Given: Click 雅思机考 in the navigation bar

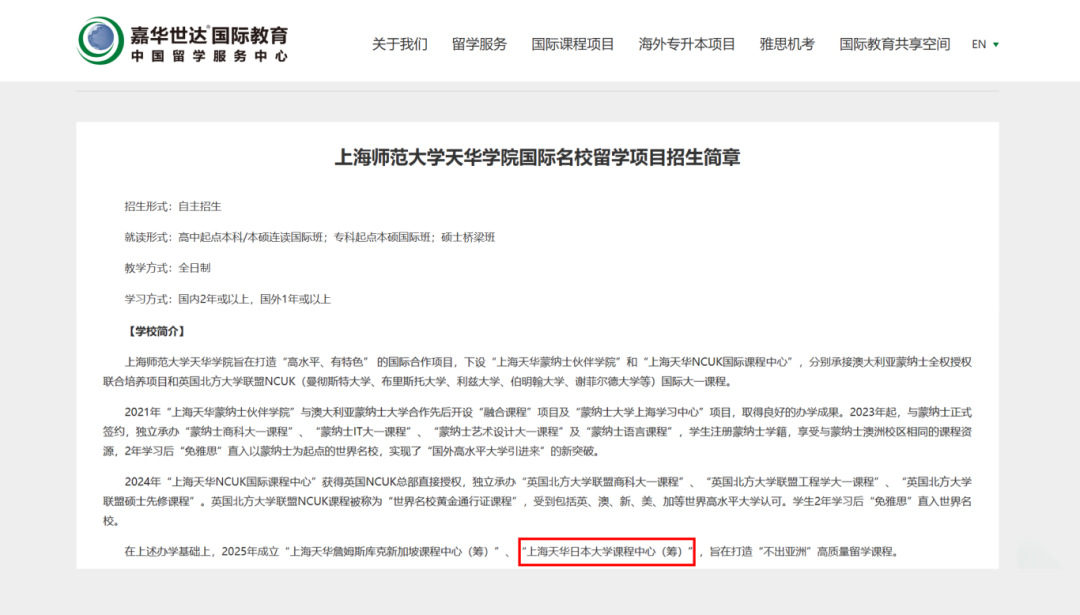Looking at the screenshot, I should (786, 44).
